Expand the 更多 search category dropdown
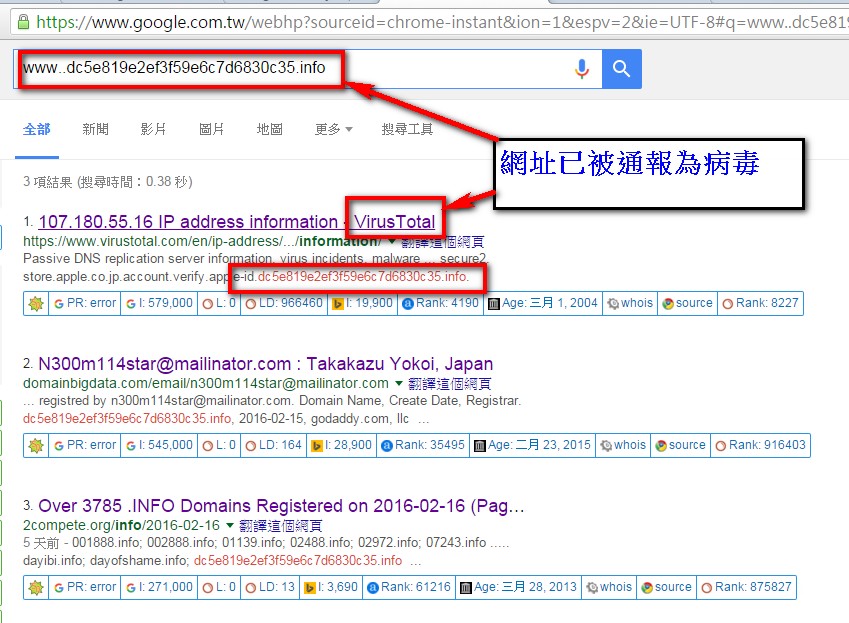This screenshot has width=849, height=623. coord(334,129)
